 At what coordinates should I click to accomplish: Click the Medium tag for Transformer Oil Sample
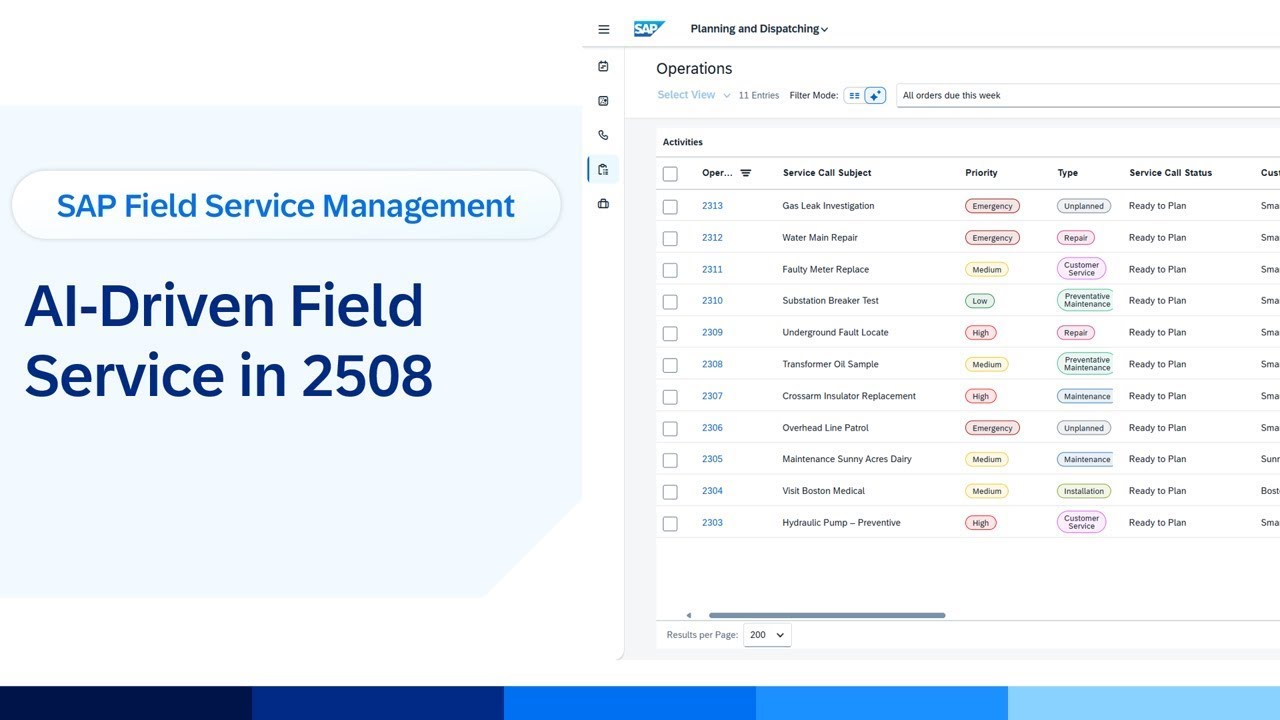[987, 364]
